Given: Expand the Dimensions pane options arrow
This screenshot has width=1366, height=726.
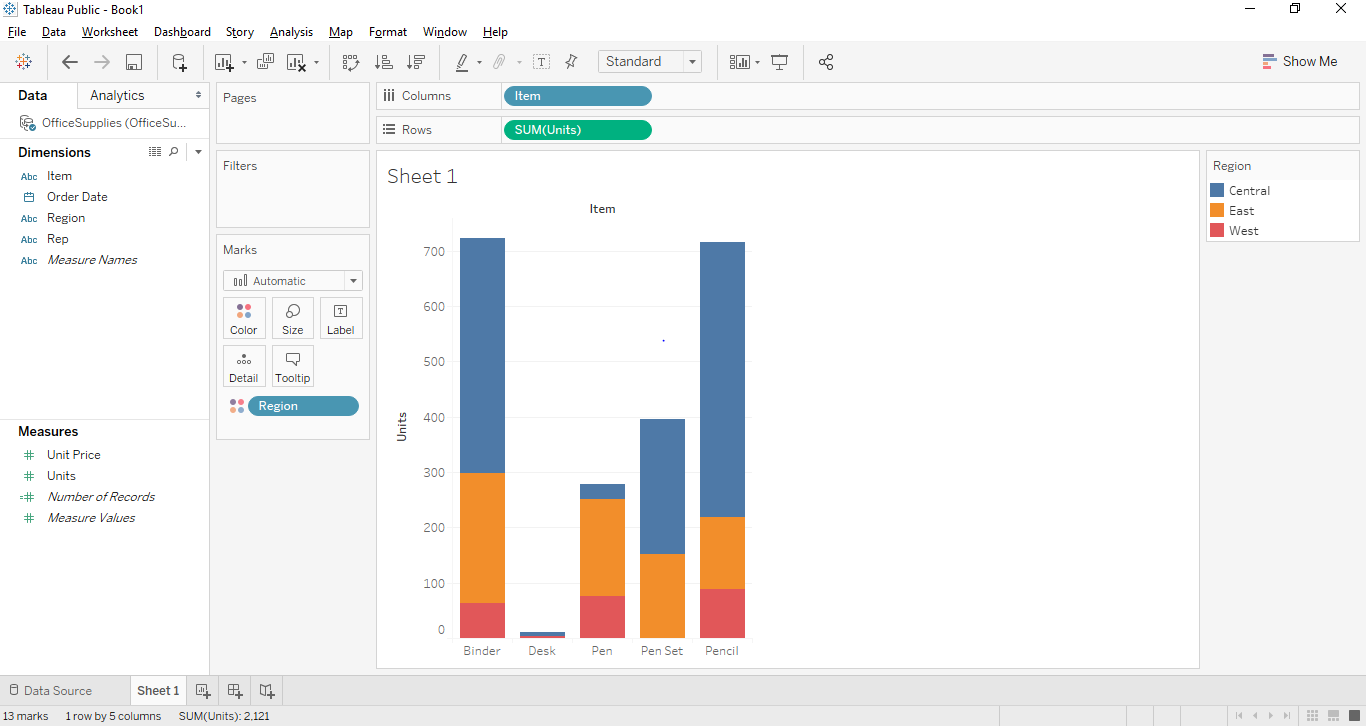Looking at the screenshot, I should (198, 152).
